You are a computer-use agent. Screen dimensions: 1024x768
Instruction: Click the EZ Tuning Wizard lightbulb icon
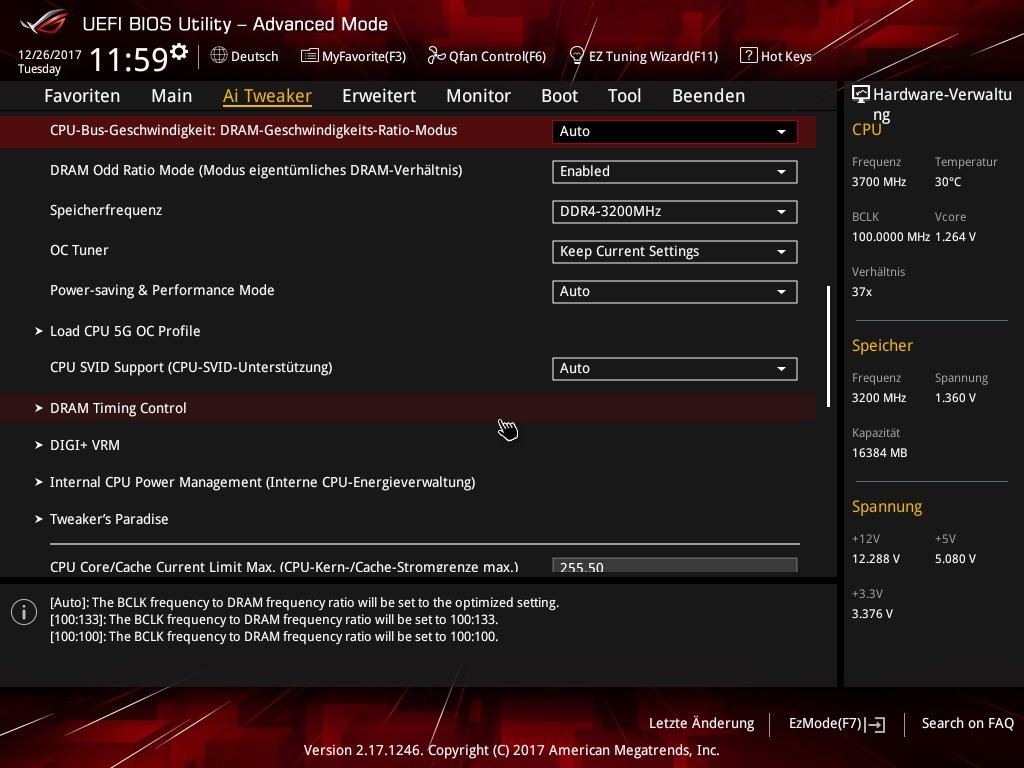pos(577,56)
